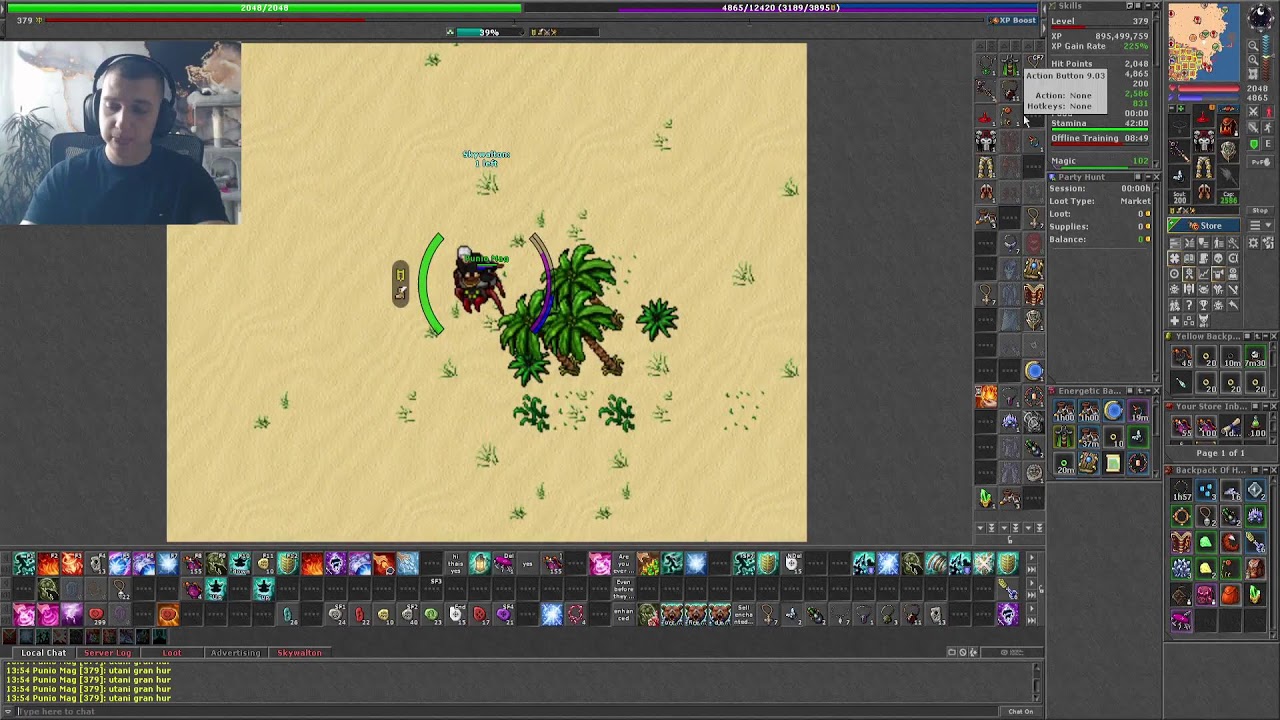The height and width of the screenshot is (720, 1280).
Task: Open the Loot chat tab
Action: 172,653
